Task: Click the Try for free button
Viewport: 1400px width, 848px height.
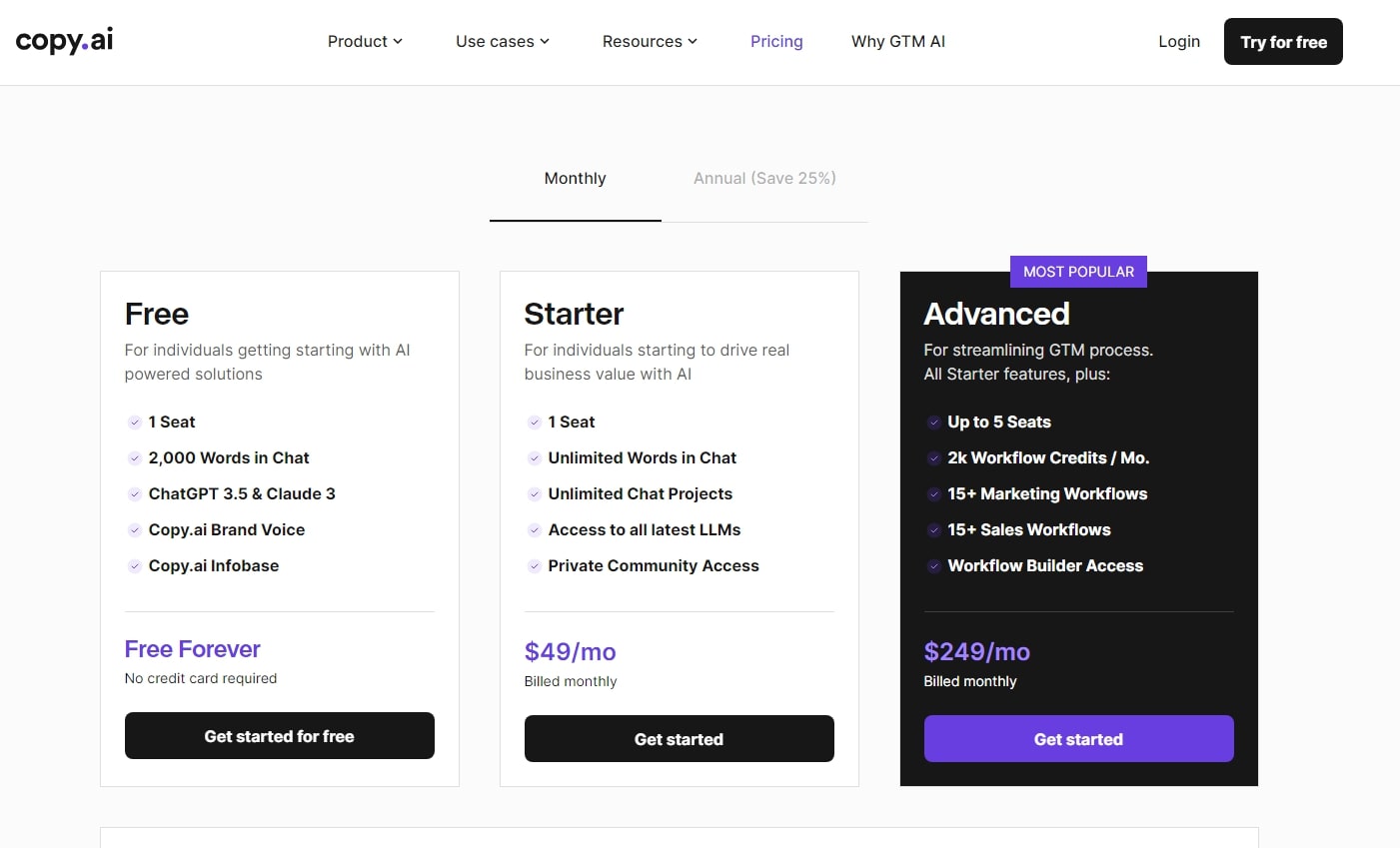Action: [1283, 42]
